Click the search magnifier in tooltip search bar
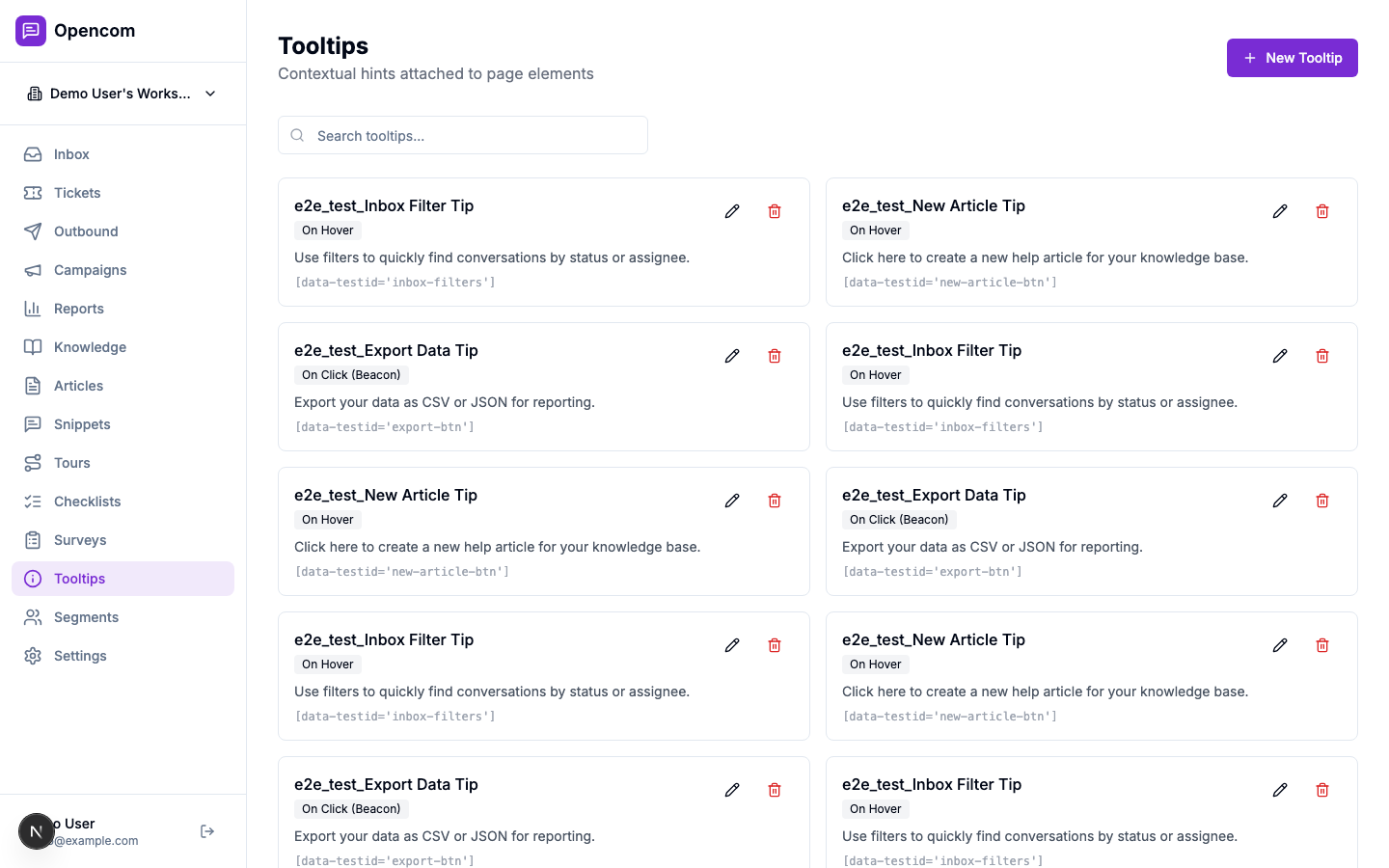The image size is (1389, 868). coord(297,135)
